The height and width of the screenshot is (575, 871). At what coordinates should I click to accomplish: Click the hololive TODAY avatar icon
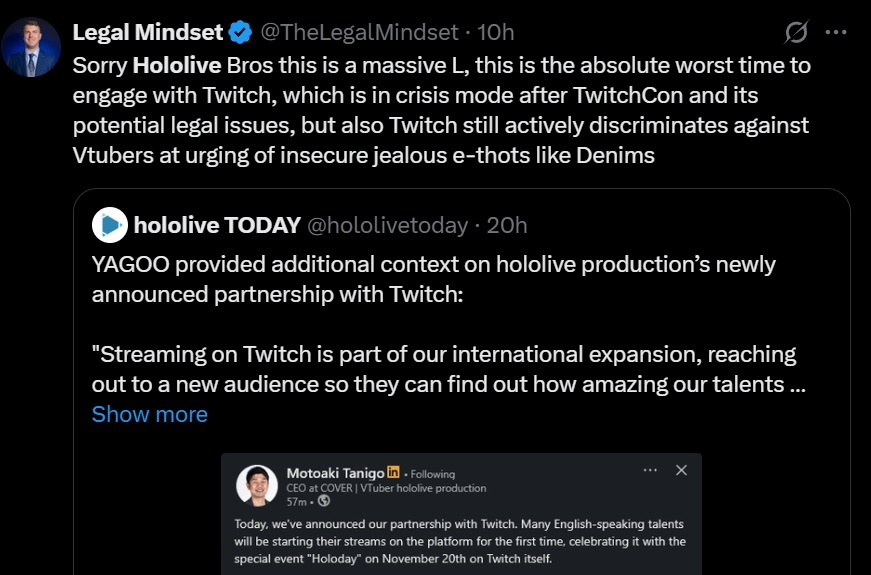110,225
